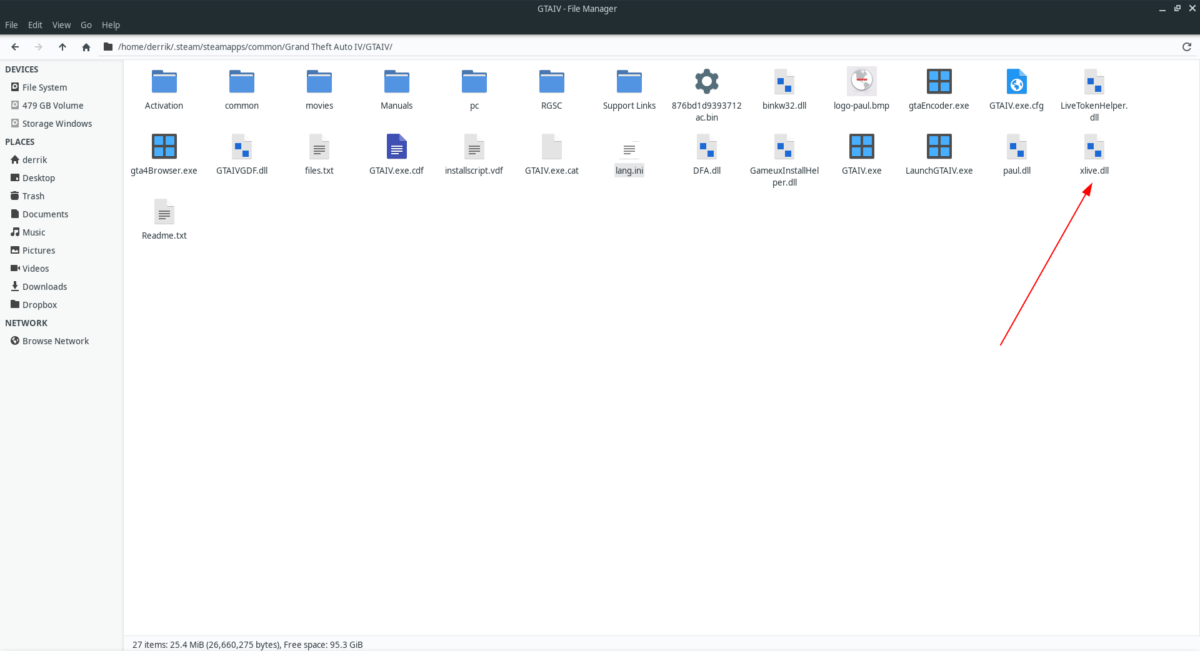Go back to previous folder

point(15,46)
